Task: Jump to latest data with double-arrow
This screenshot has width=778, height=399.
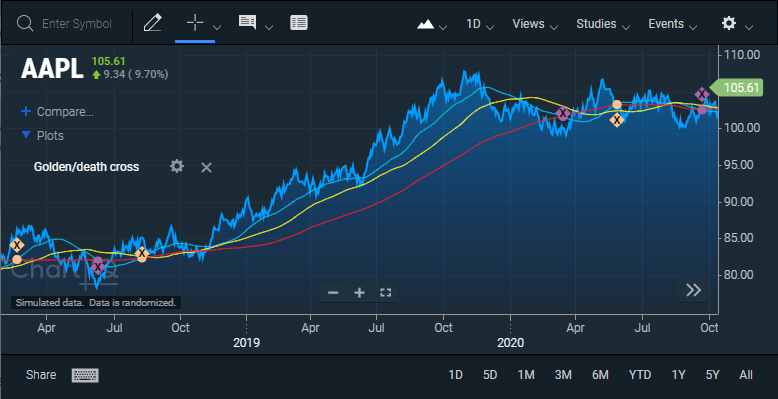Action: pyautogui.click(x=693, y=290)
